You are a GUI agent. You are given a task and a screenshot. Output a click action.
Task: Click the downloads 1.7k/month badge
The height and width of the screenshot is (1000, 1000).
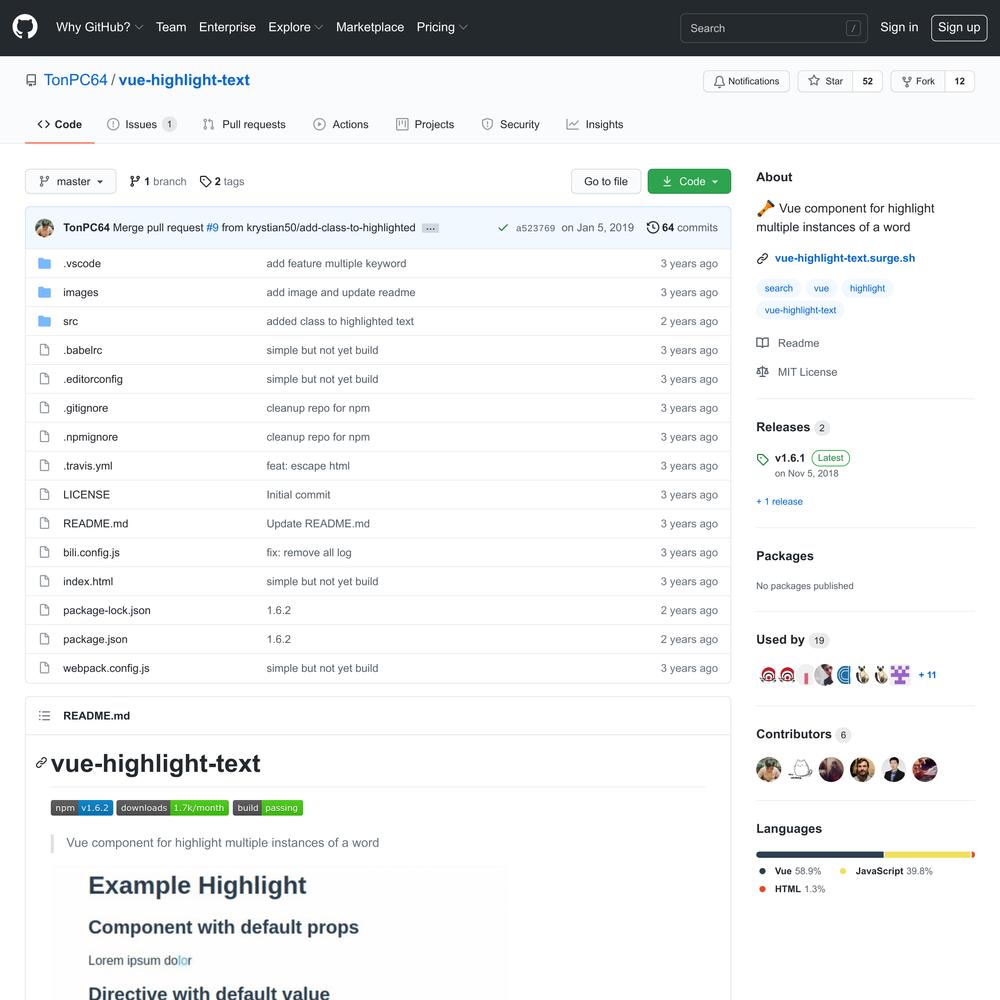[172, 808]
